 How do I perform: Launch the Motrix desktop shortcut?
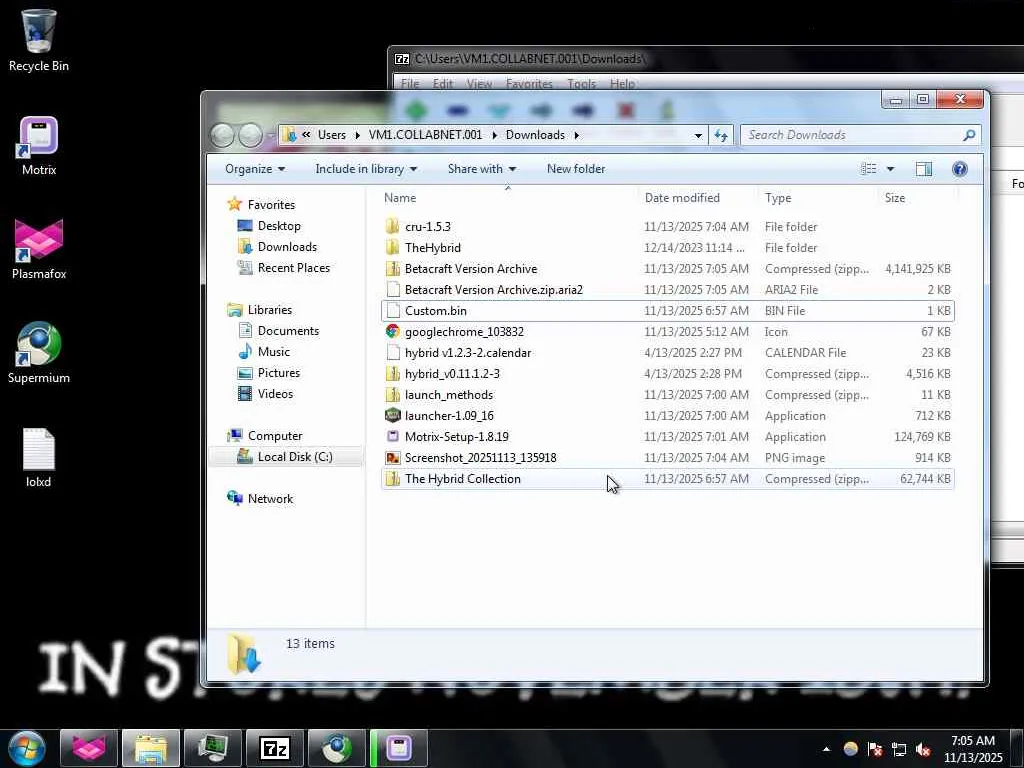pos(39,145)
